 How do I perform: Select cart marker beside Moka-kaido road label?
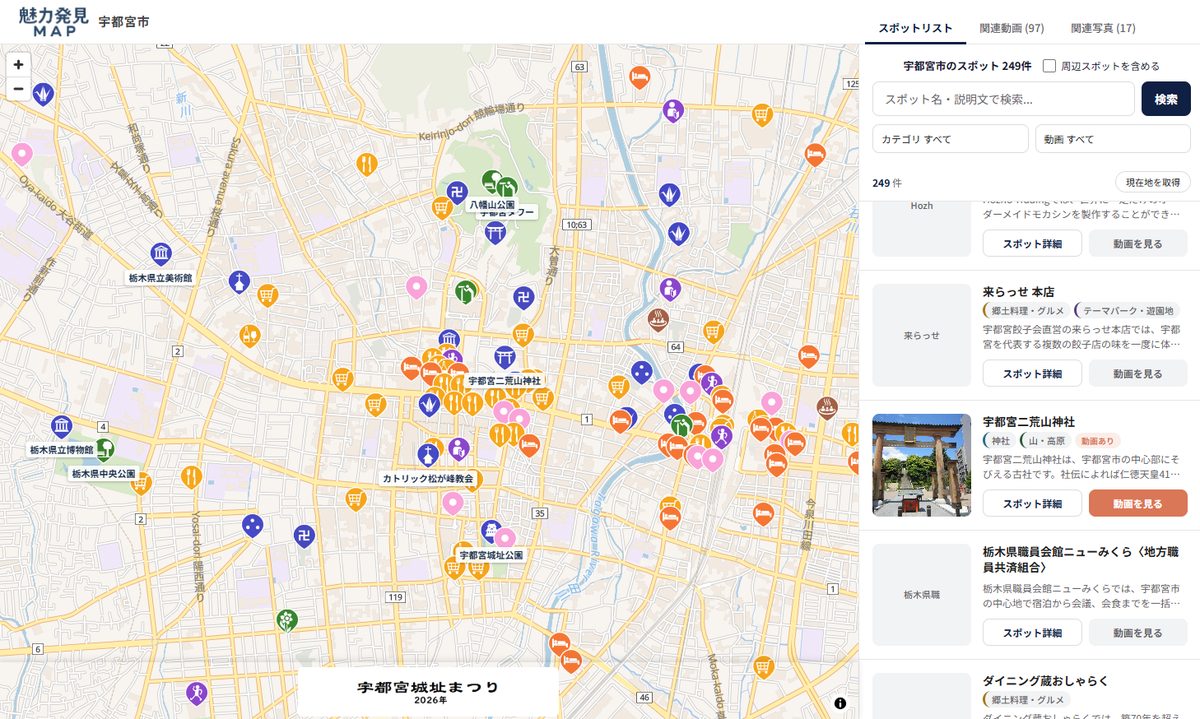(764, 667)
